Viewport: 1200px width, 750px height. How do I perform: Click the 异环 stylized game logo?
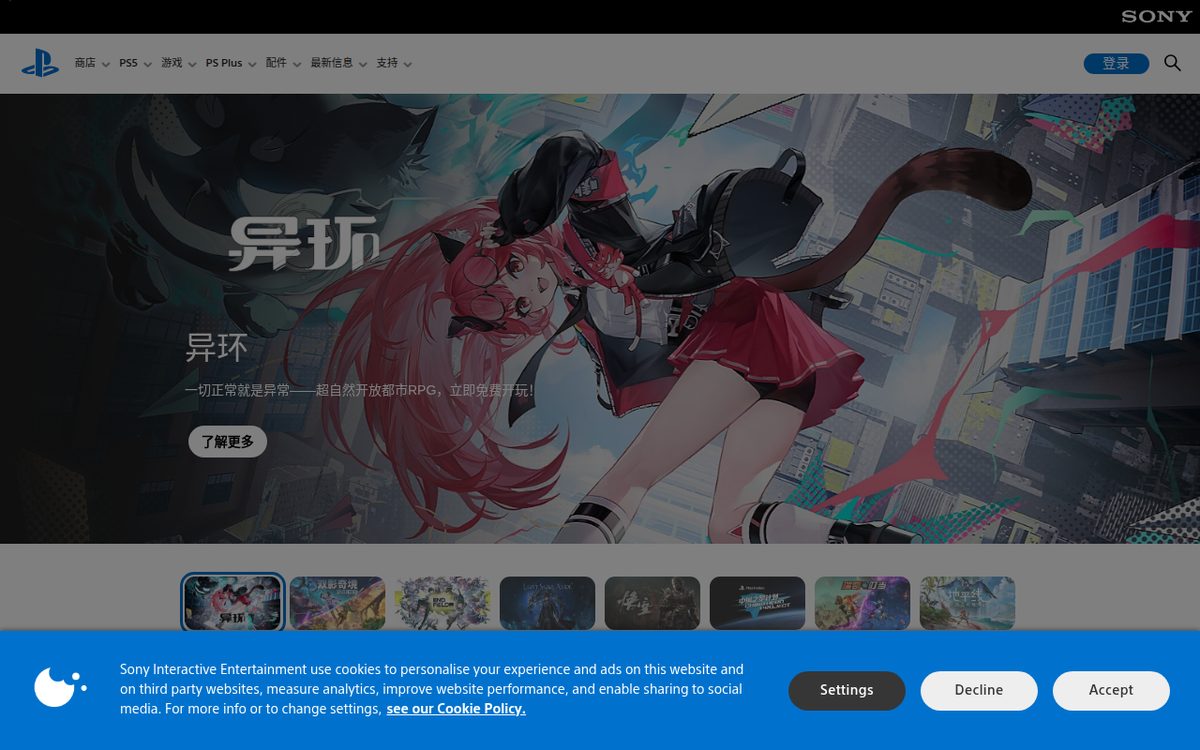(x=303, y=242)
